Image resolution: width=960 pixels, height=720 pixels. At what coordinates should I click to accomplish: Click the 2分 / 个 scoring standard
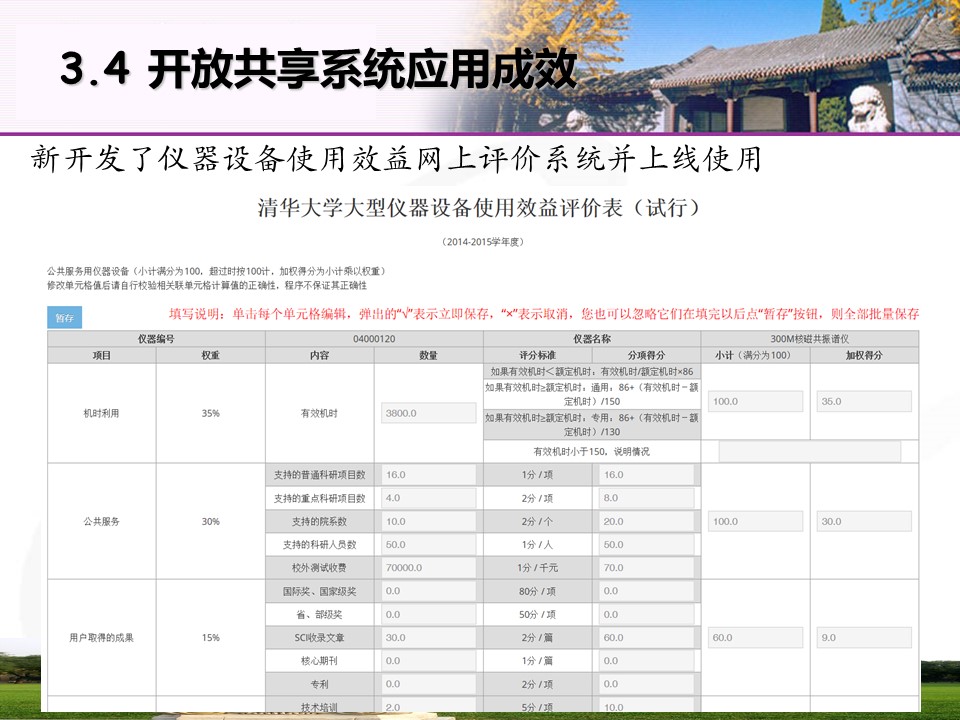[538, 521]
